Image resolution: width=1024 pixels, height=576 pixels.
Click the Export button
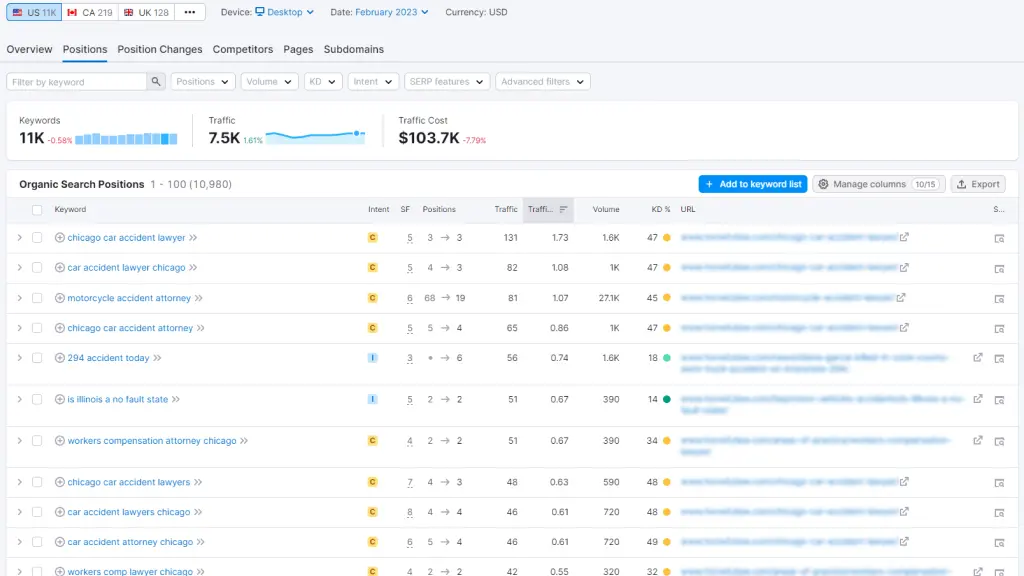coord(978,184)
